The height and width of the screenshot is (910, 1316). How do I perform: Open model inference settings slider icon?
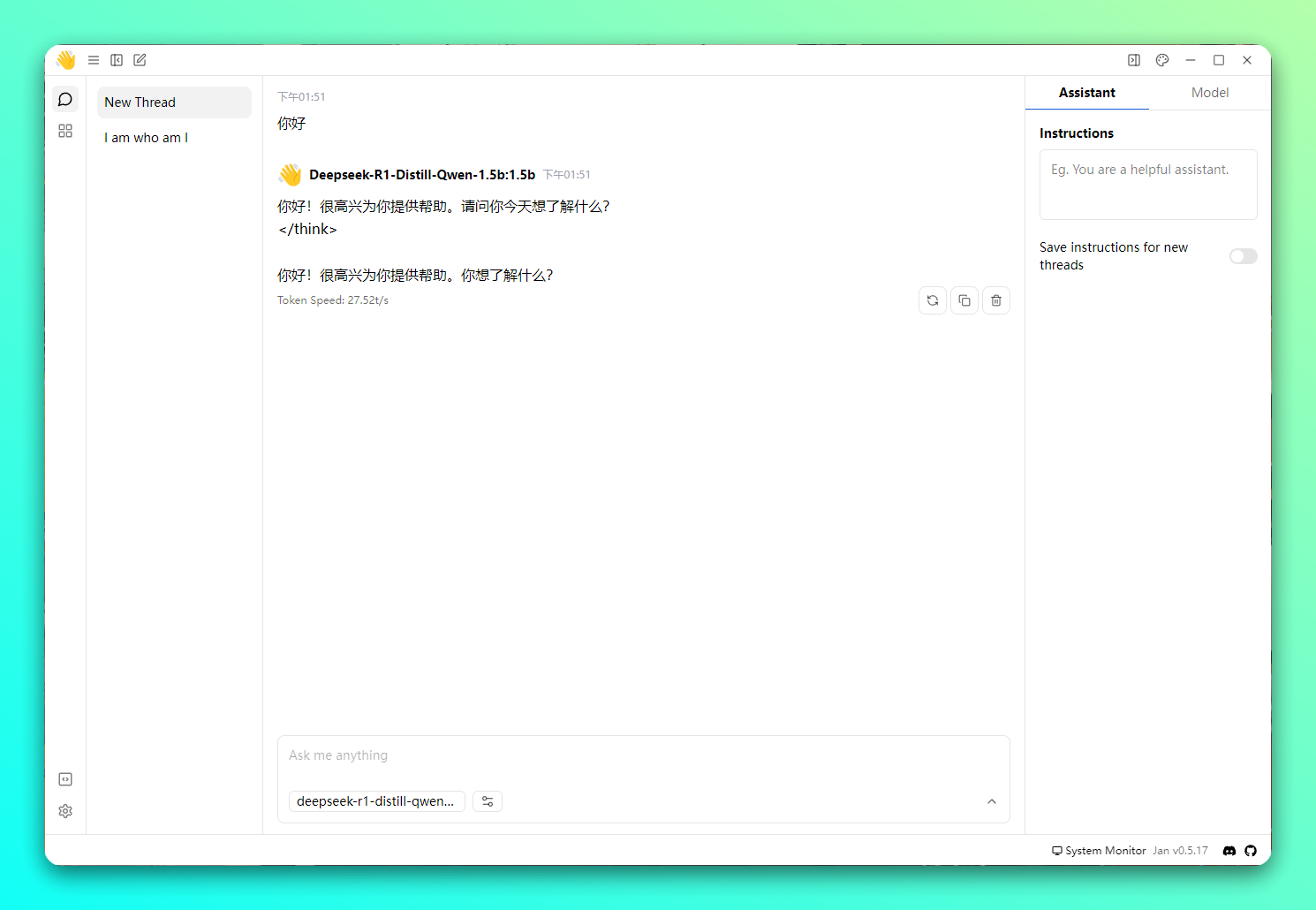tap(488, 801)
